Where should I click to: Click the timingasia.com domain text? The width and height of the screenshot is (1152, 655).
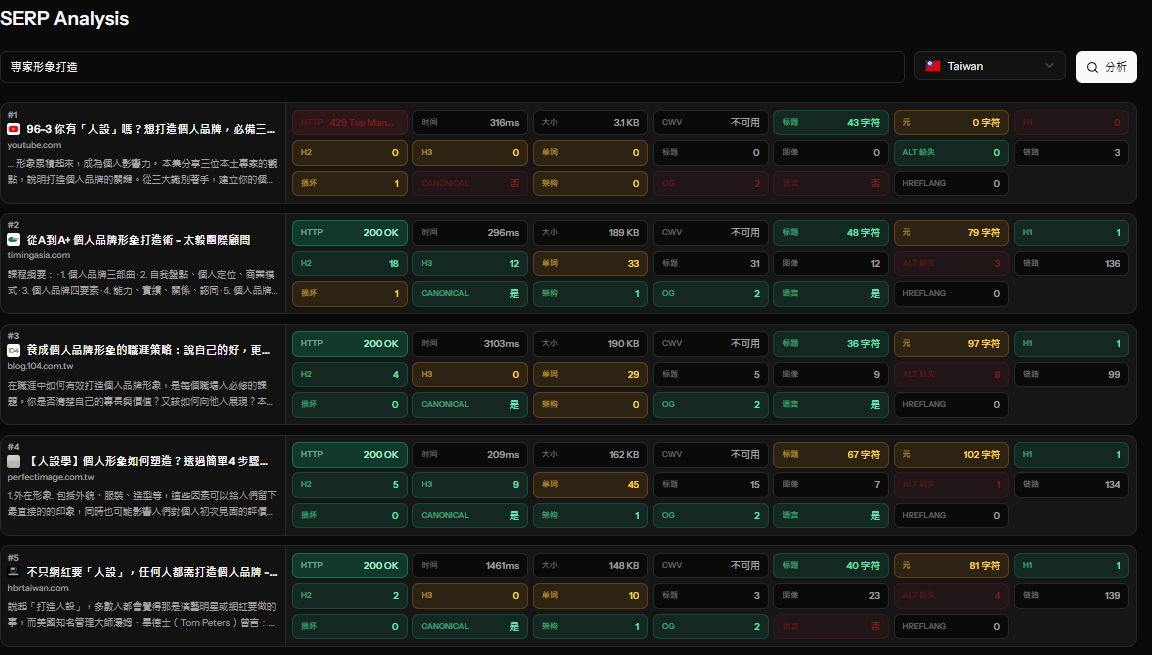(39, 255)
